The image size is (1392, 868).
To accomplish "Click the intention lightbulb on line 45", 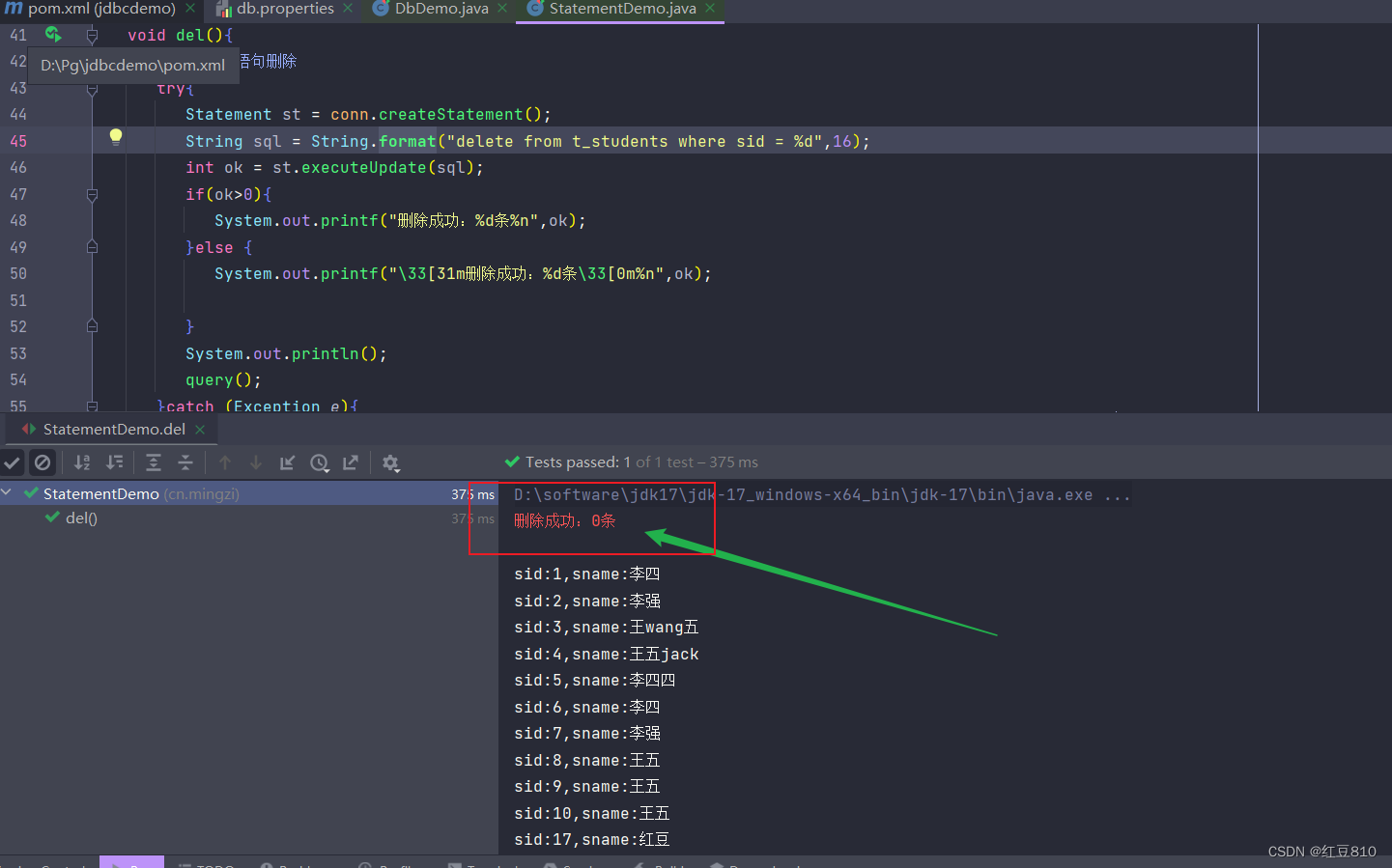I will coord(115,138).
